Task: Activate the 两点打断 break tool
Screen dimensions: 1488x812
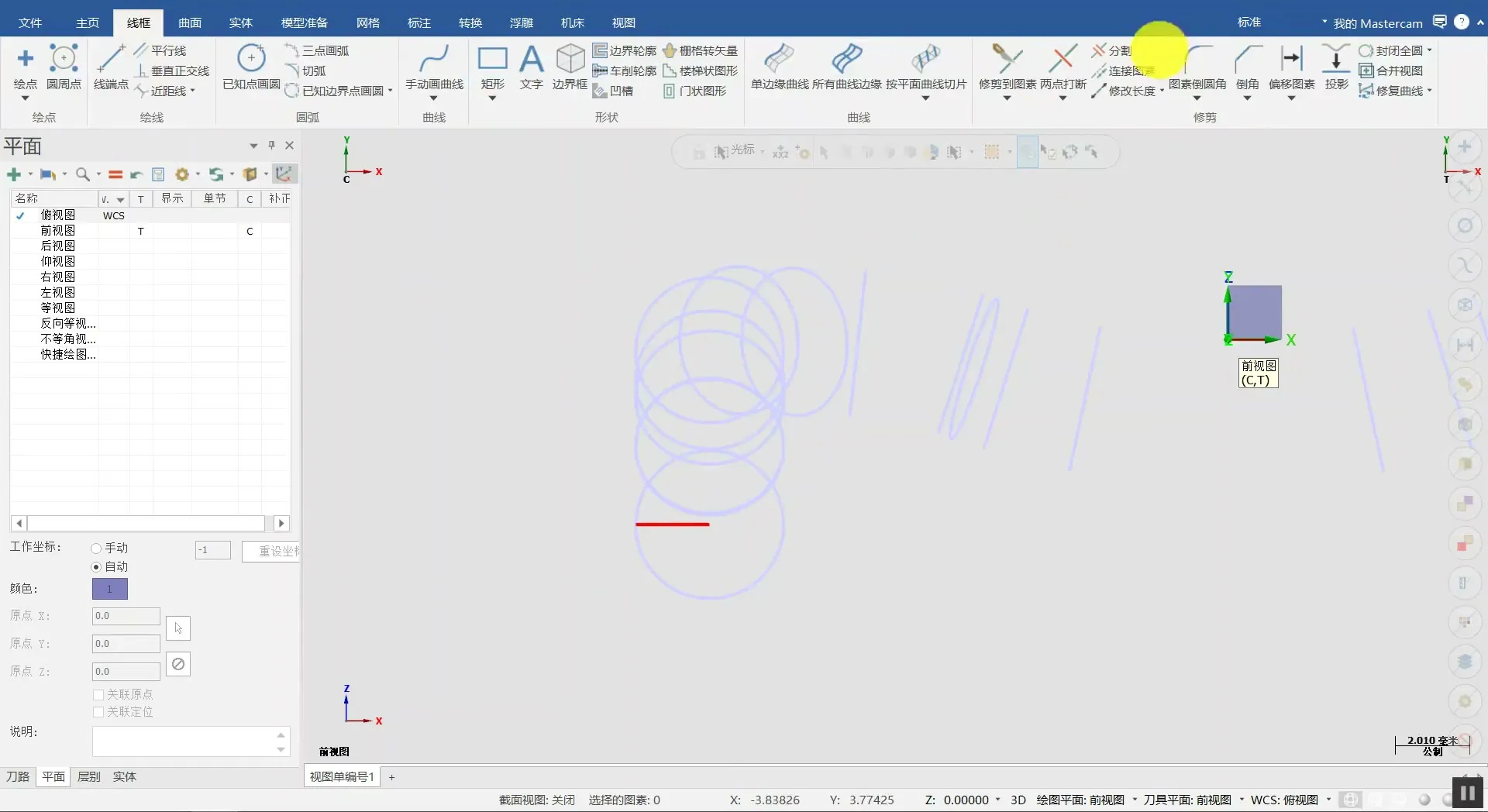Action: pyautogui.click(x=1063, y=66)
